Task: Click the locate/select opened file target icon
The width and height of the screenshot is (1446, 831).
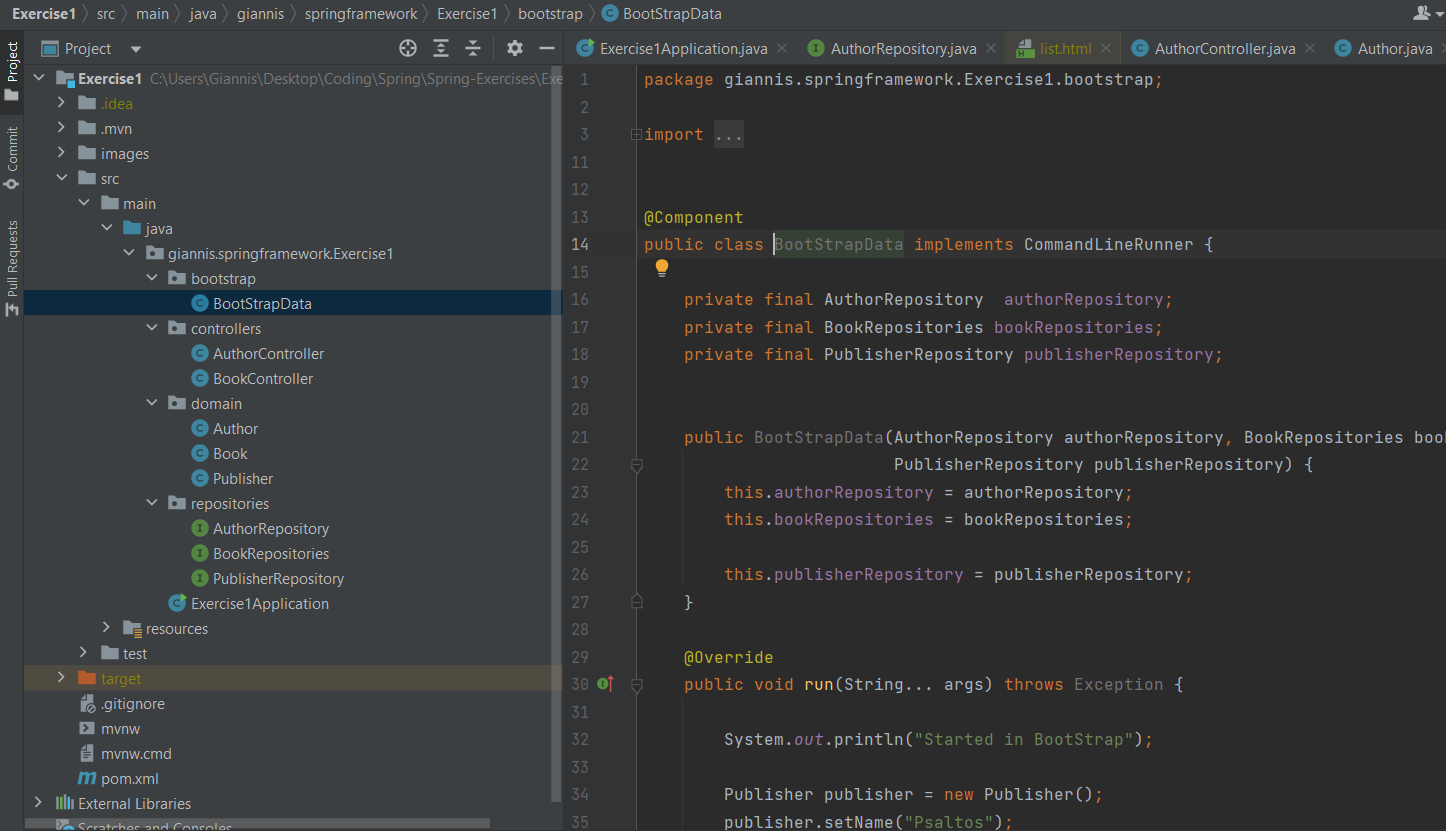Action: [x=407, y=48]
